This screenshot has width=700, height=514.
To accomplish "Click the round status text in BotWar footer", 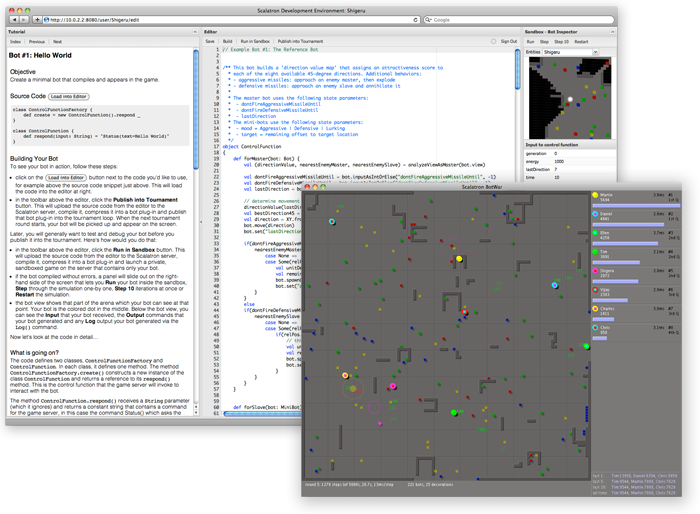I will pos(349,485).
